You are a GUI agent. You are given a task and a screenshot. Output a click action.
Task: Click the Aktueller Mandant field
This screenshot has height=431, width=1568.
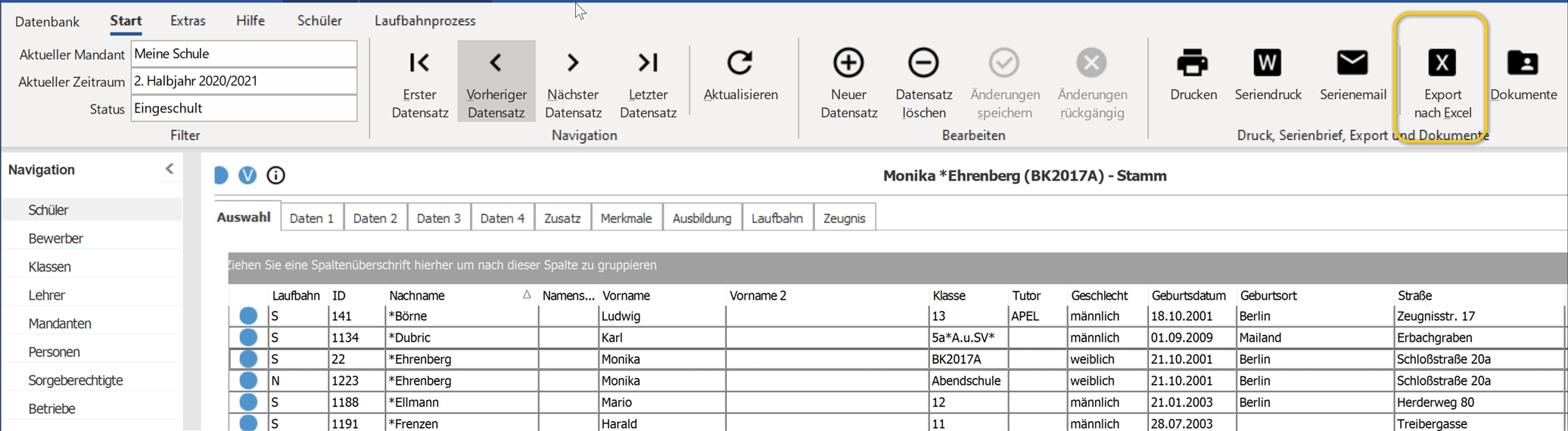pos(244,54)
